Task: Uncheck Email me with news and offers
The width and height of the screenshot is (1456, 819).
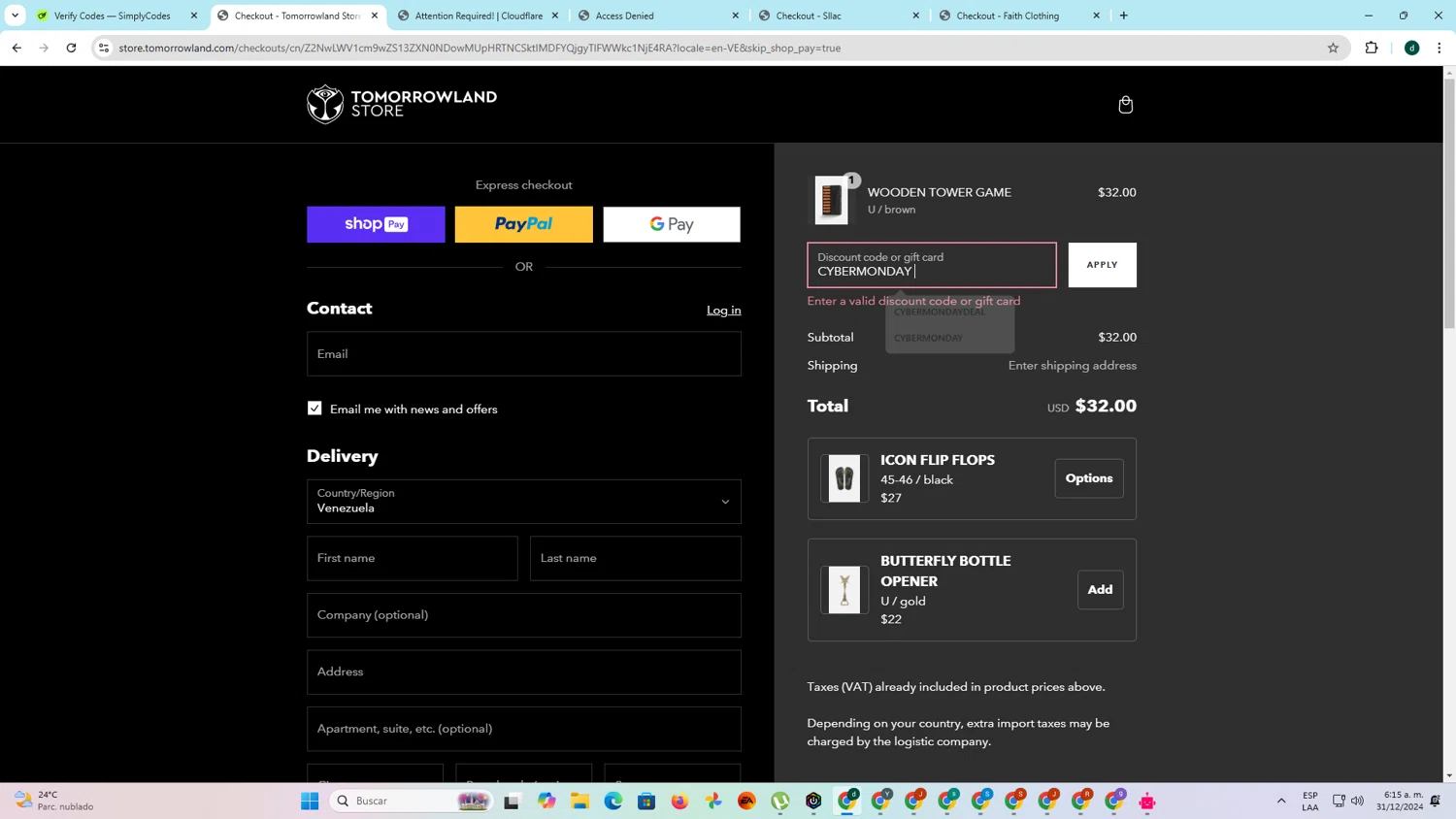Action: pyautogui.click(x=314, y=409)
